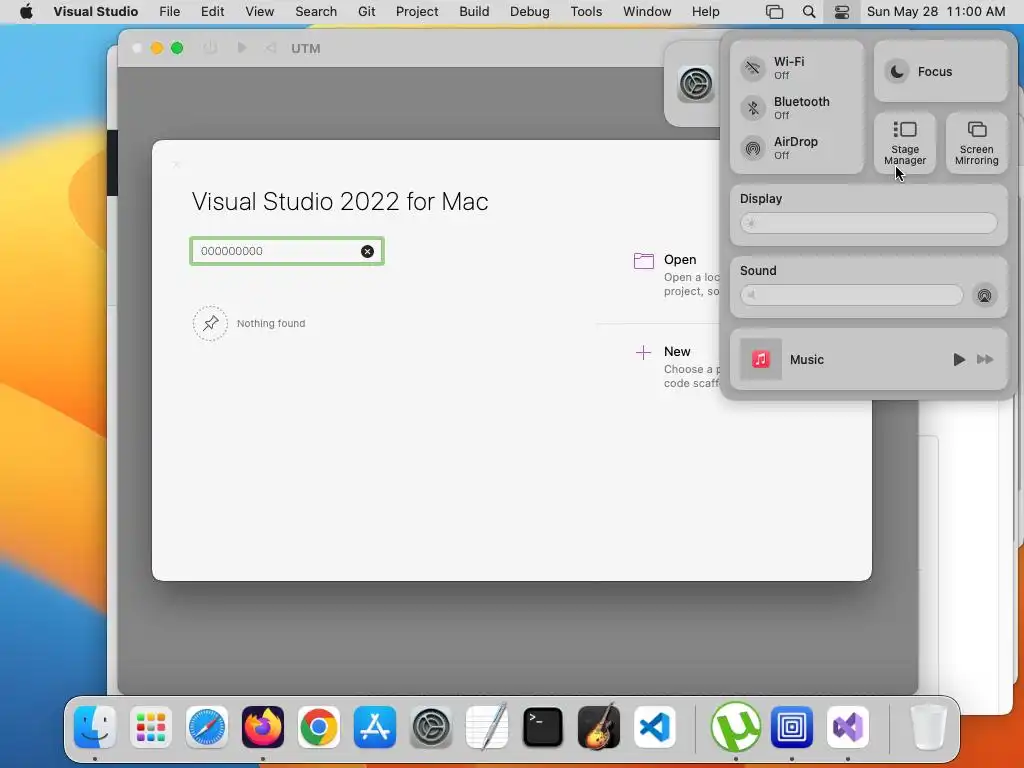Toggle the Wi-Fi button in Control Center
This screenshot has width=1024, height=768.
[753, 68]
